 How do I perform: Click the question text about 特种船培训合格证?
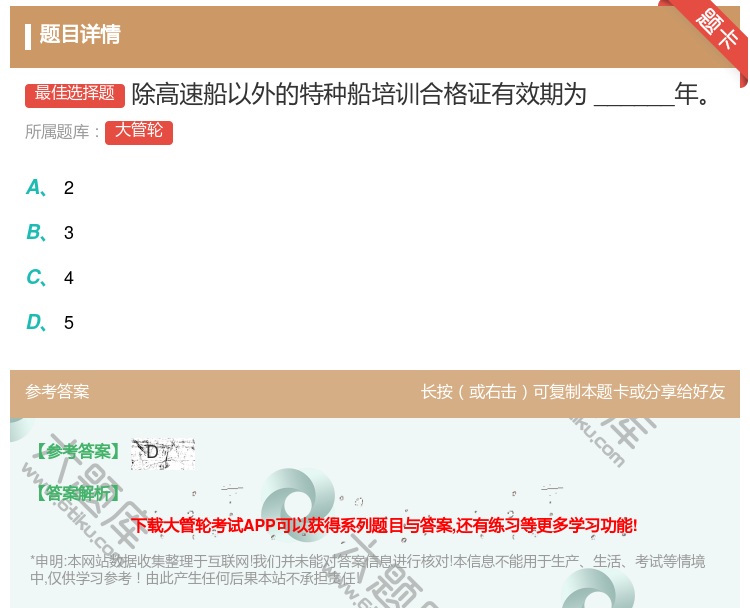(420, 94)
